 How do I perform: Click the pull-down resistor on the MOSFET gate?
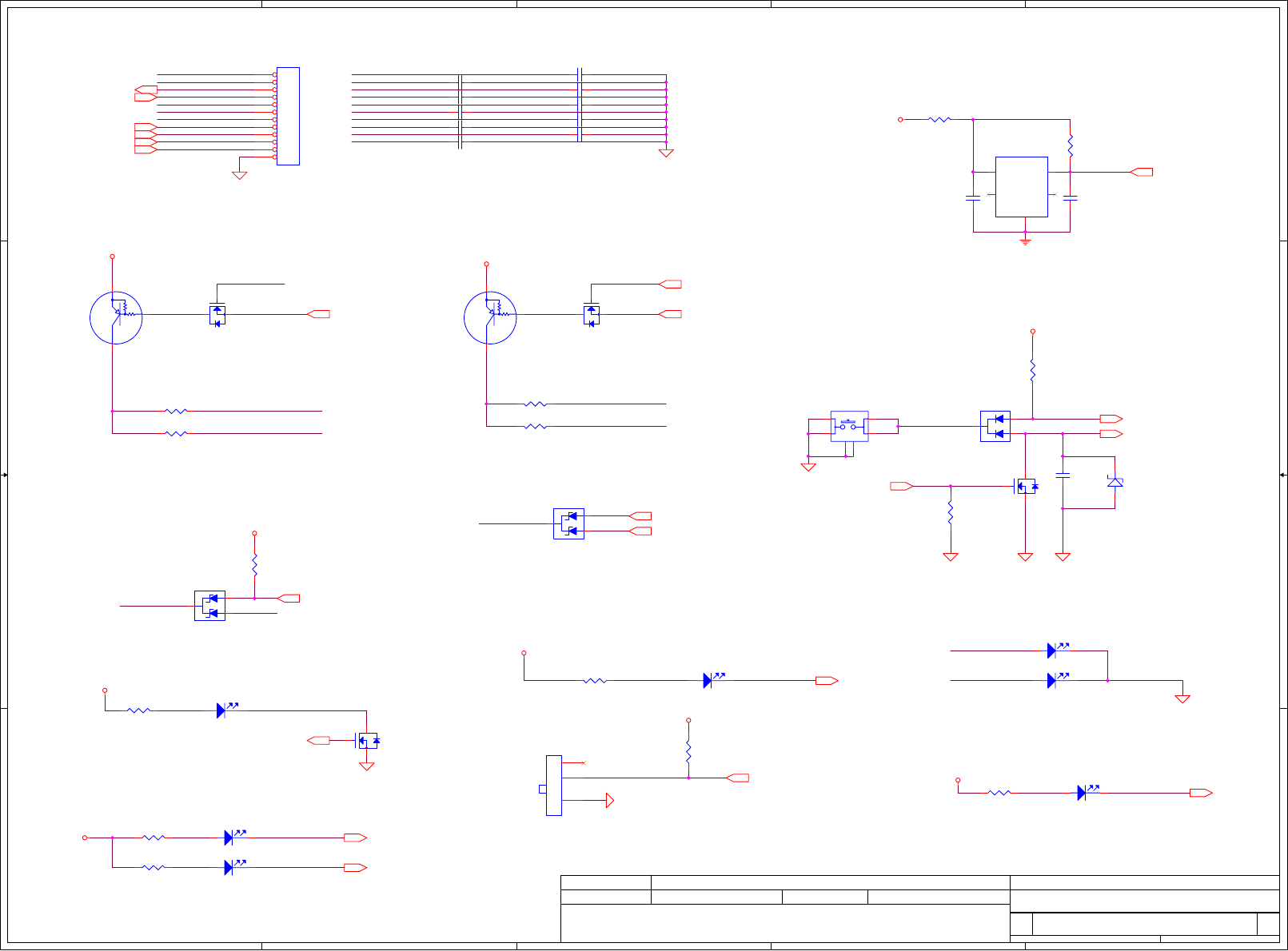(951, 513)
